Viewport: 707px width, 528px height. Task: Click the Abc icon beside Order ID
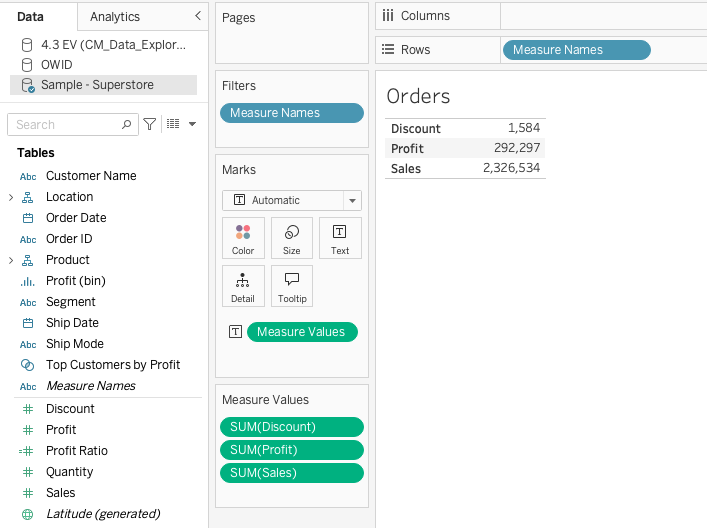(28, 239)
